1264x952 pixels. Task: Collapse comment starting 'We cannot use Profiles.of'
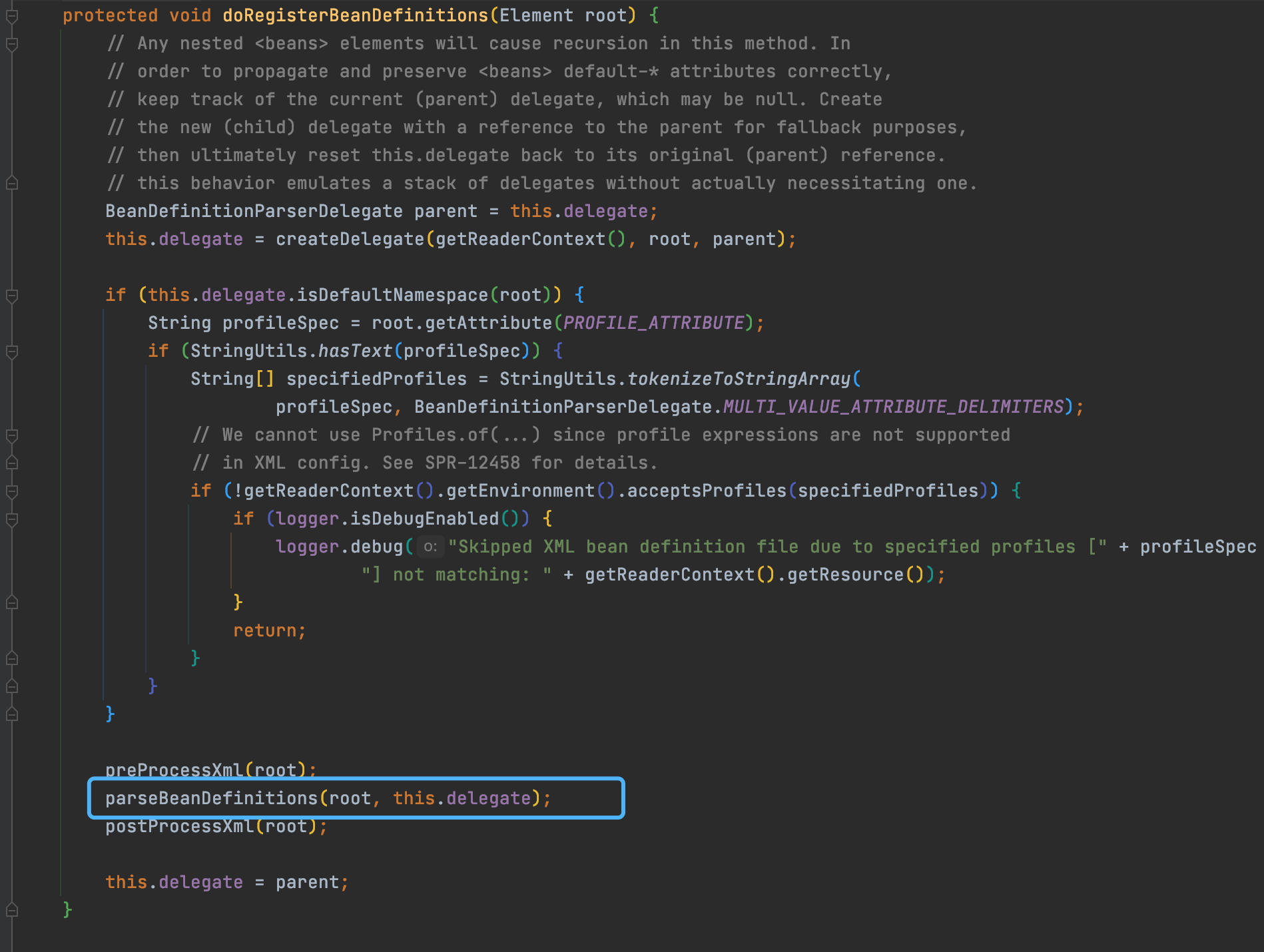coord(11,435)
